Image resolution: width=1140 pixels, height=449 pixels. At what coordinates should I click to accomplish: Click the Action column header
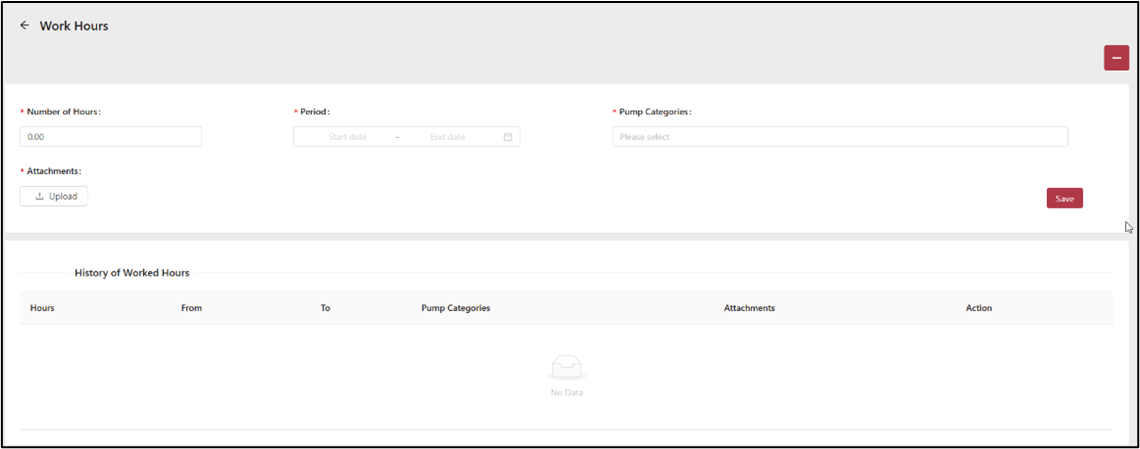pyautogui.click(x=979, y=308)
